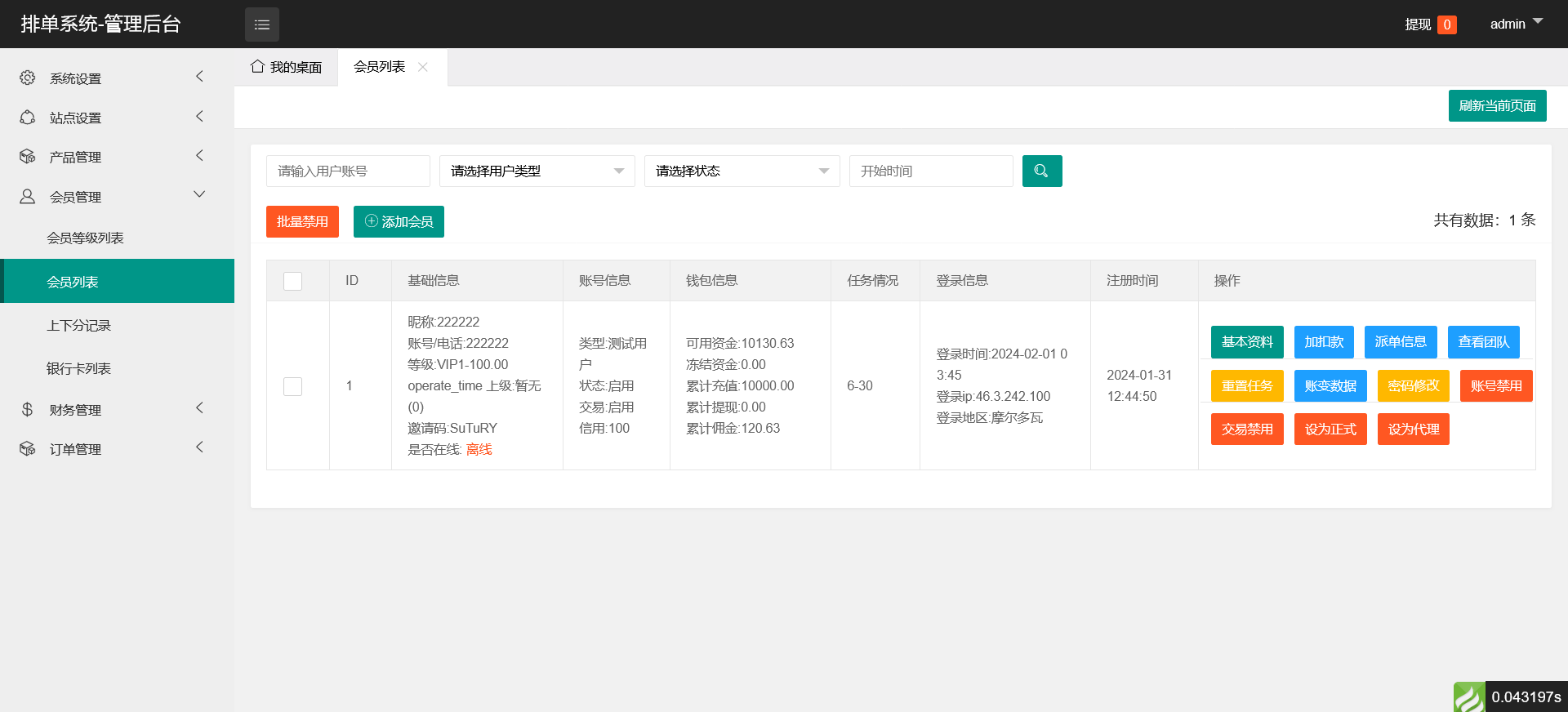Click the magnifier search button
Screen dimensions: 1568x712
[1041, 171]
